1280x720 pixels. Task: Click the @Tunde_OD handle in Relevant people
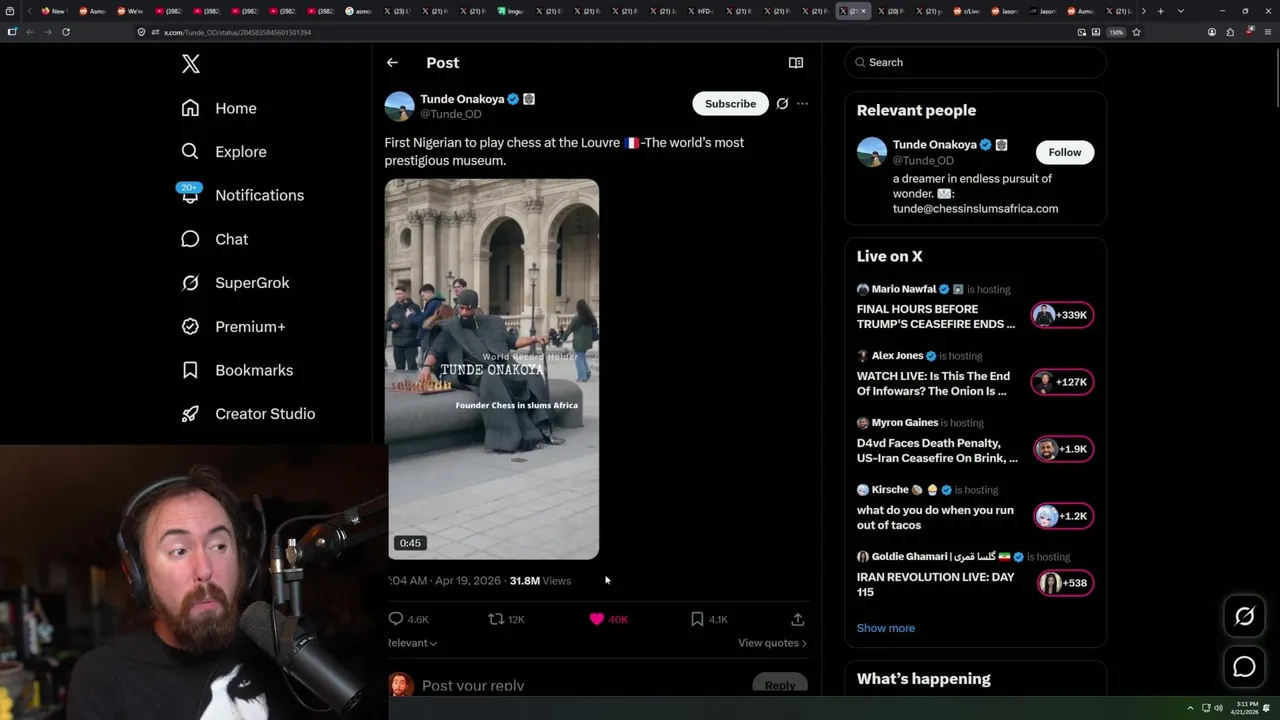tap(923, 160)
